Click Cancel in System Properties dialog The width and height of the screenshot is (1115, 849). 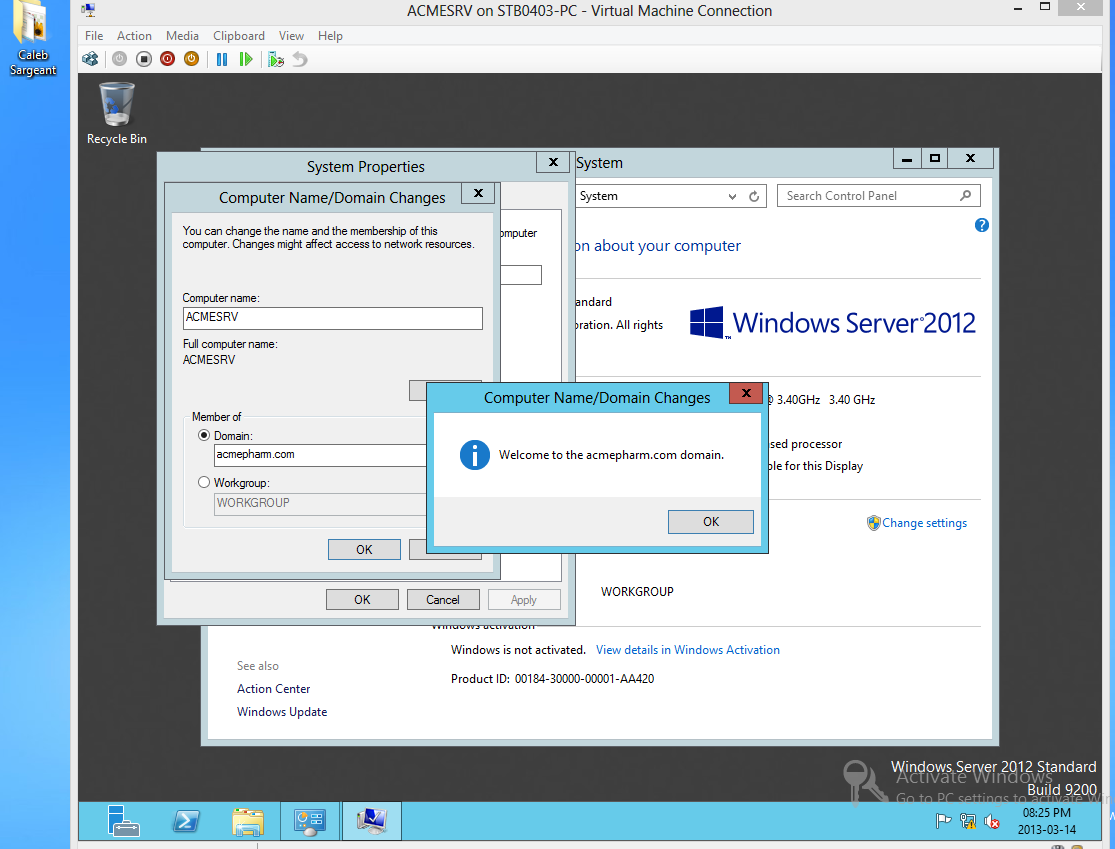(x=443, y=599)
